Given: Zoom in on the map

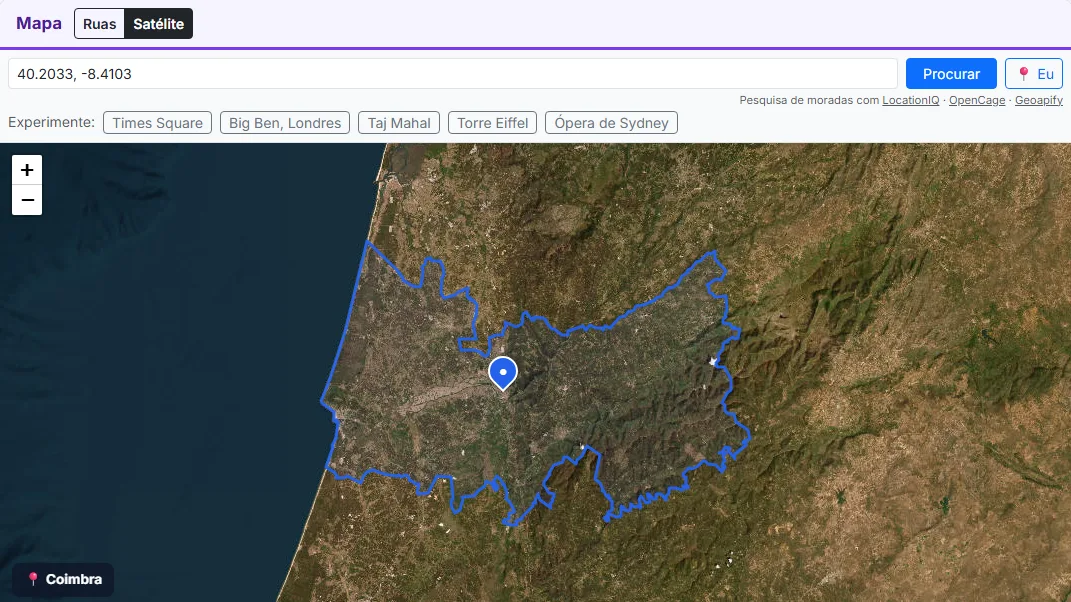Looking at the screenshot, I should 27,170.
